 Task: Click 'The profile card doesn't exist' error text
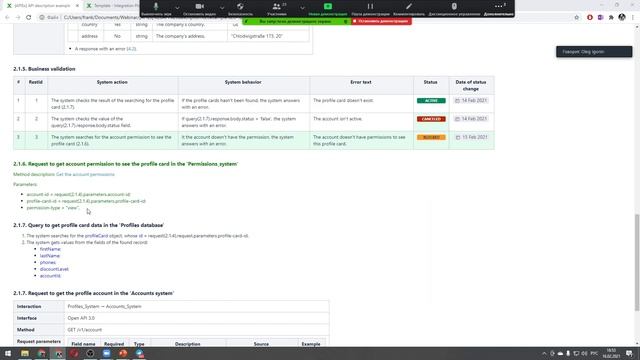[x=343, y=100]
